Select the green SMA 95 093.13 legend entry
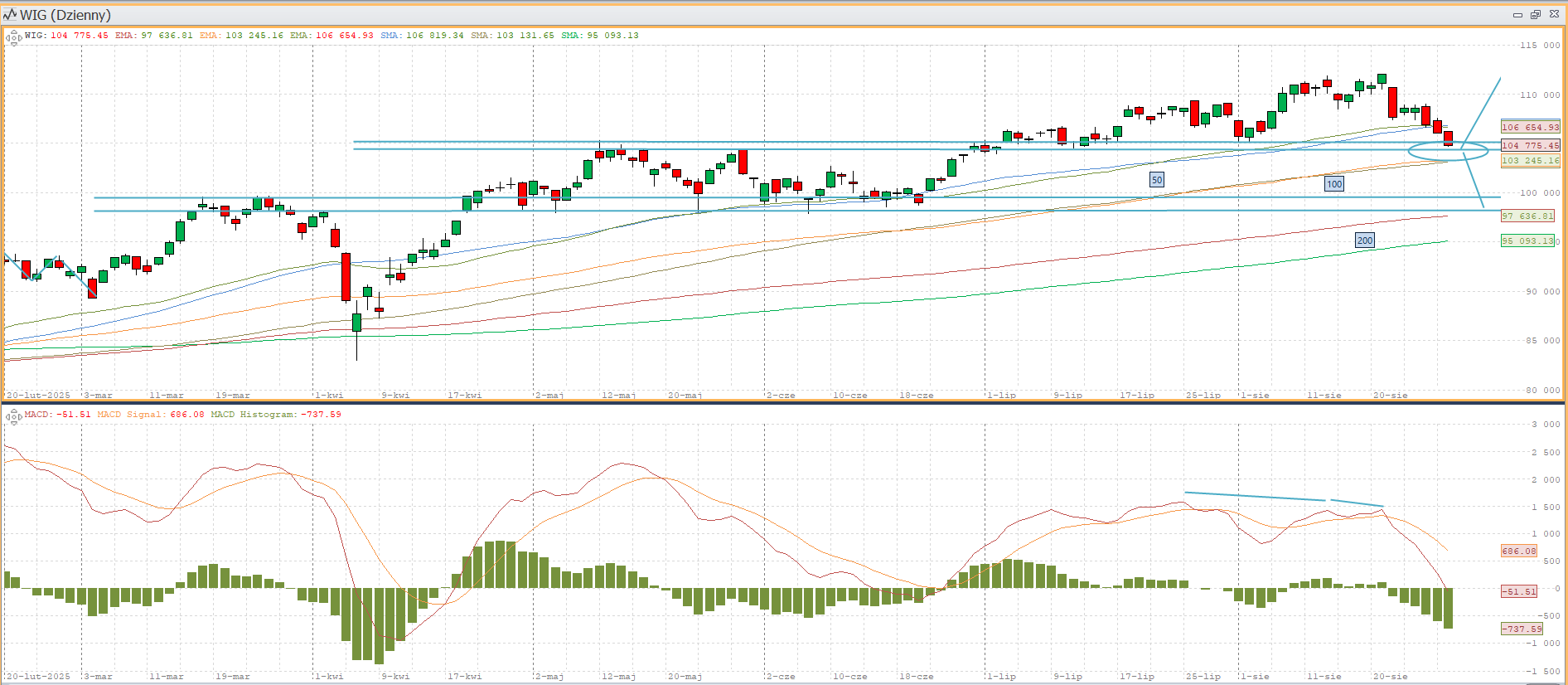This screenshot has width=1568, height=685. coord(600,36)
